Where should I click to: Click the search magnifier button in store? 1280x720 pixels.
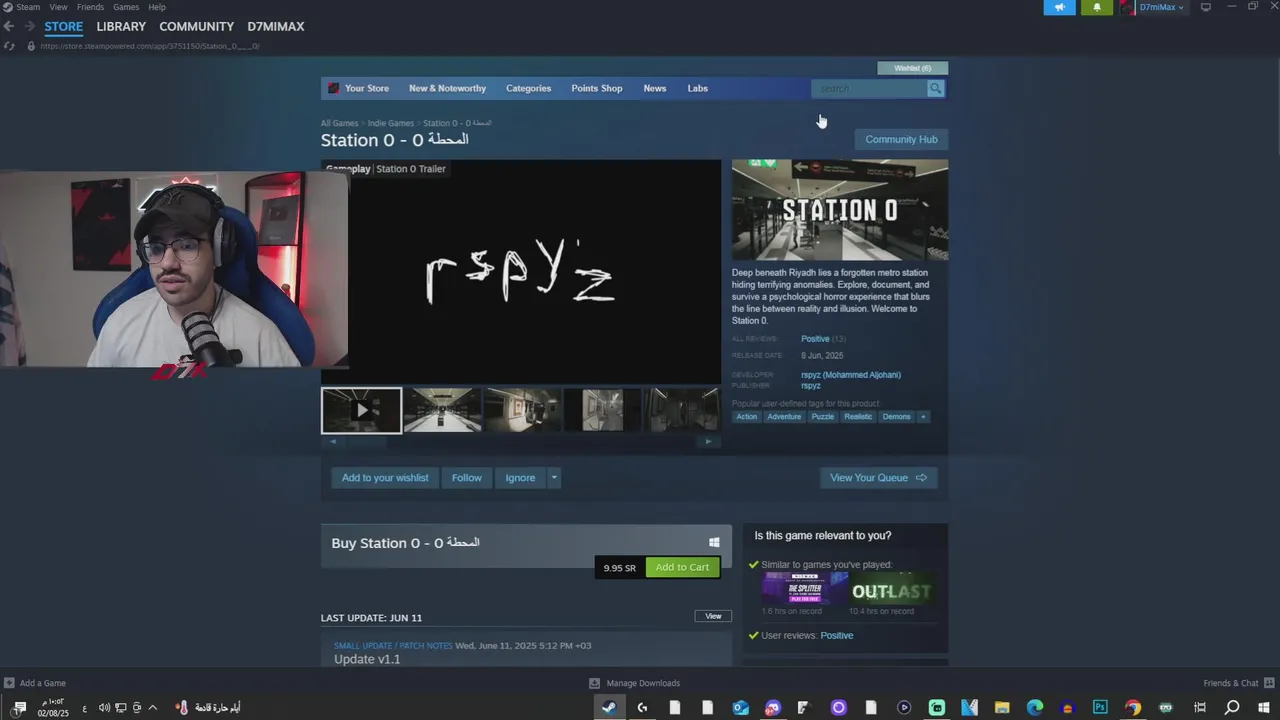point(935,88)
